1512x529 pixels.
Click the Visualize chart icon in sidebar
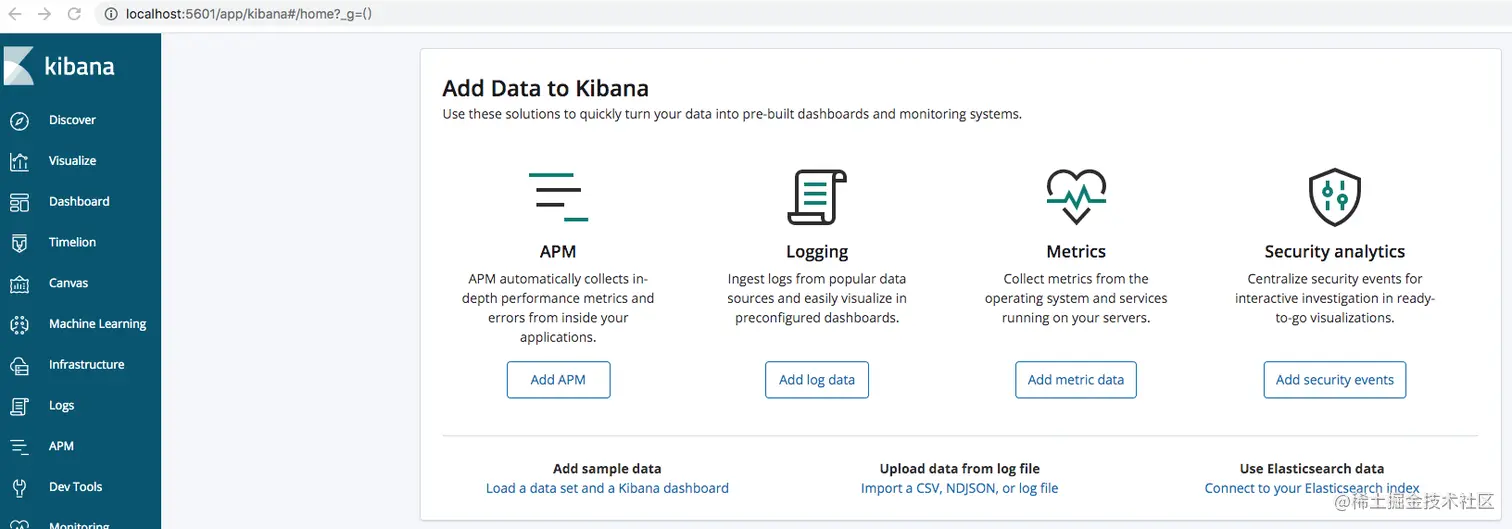(19, 161)
